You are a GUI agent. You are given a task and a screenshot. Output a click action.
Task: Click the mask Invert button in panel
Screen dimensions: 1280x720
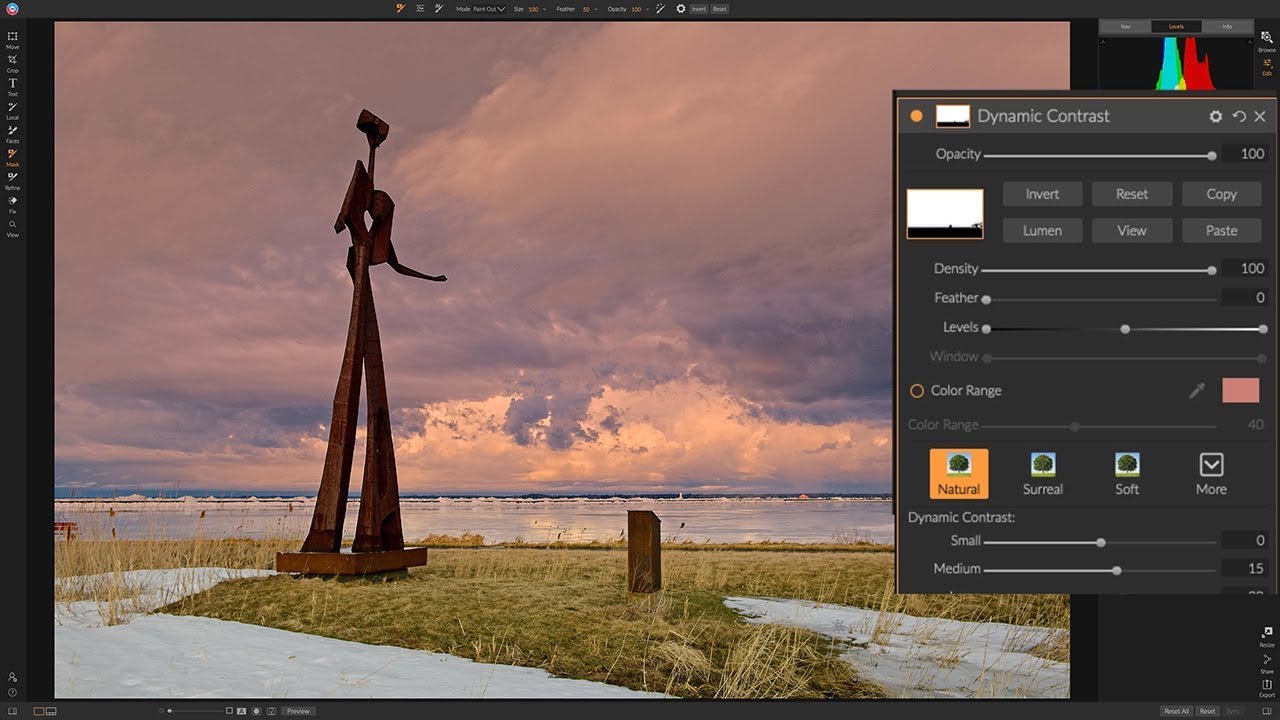[x=1042, y=194]
